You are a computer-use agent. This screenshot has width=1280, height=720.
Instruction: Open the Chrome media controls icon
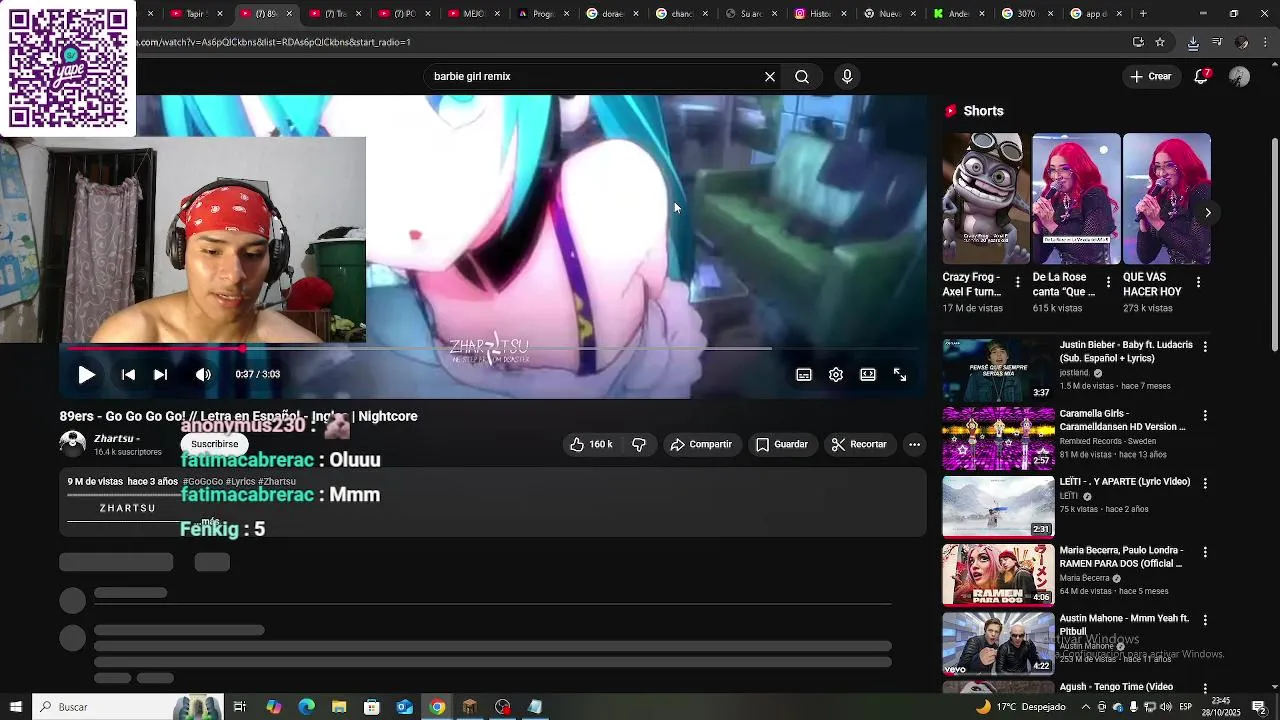tap(1217, 42)
